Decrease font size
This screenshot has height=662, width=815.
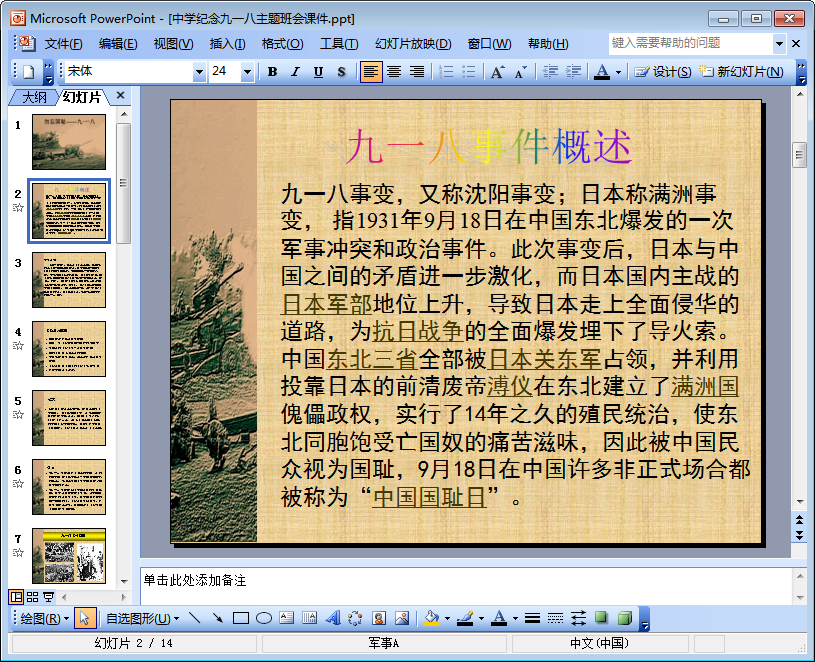[520, 72]
